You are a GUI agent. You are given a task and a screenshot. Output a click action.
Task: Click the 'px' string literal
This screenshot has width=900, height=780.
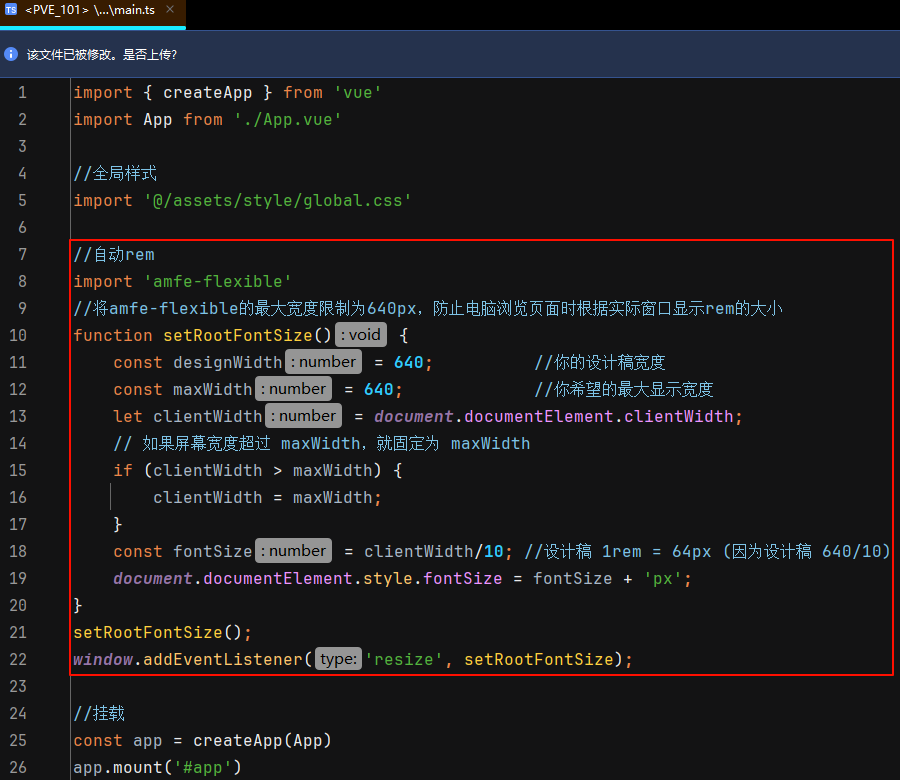(662, 578)
